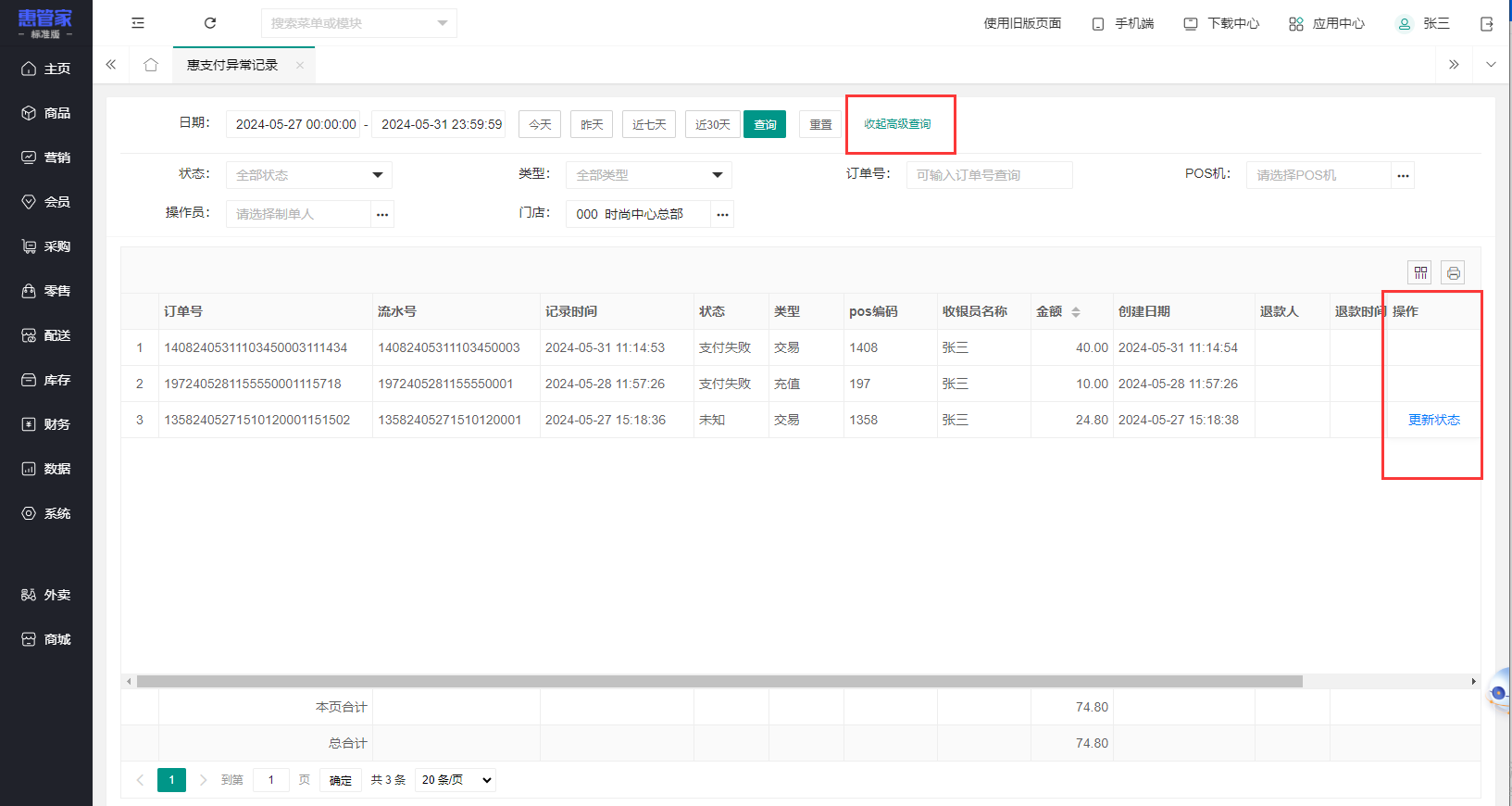Click the 昨天 date shortcut
The height and width of the screenshot is (806, 1512).
592,124
